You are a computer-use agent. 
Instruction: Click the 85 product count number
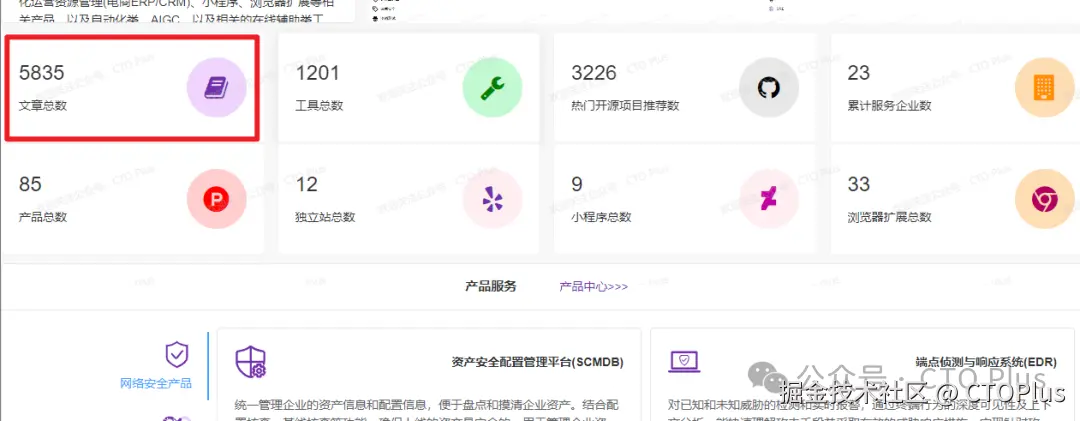pyautogui.click(x=30, y=184)
